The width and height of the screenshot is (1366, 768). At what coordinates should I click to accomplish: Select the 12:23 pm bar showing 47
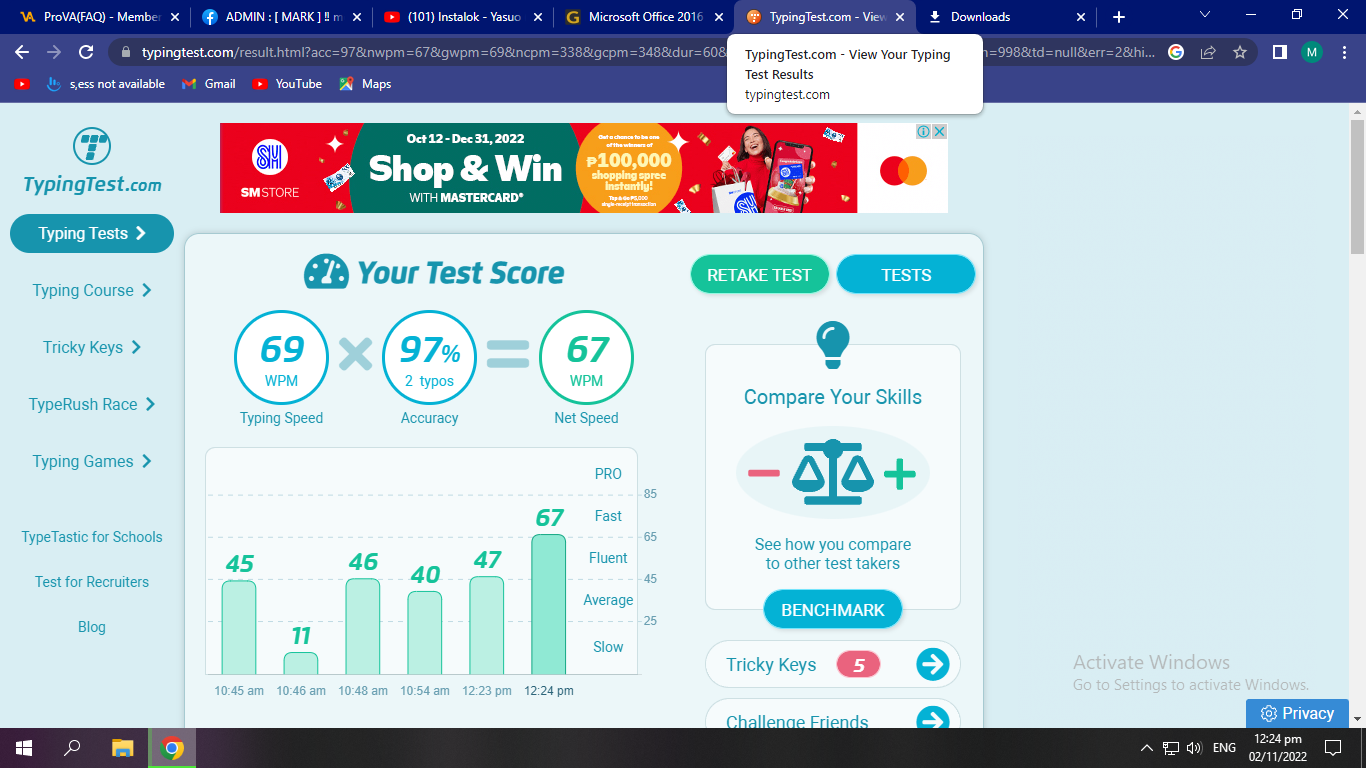point(487,625)
